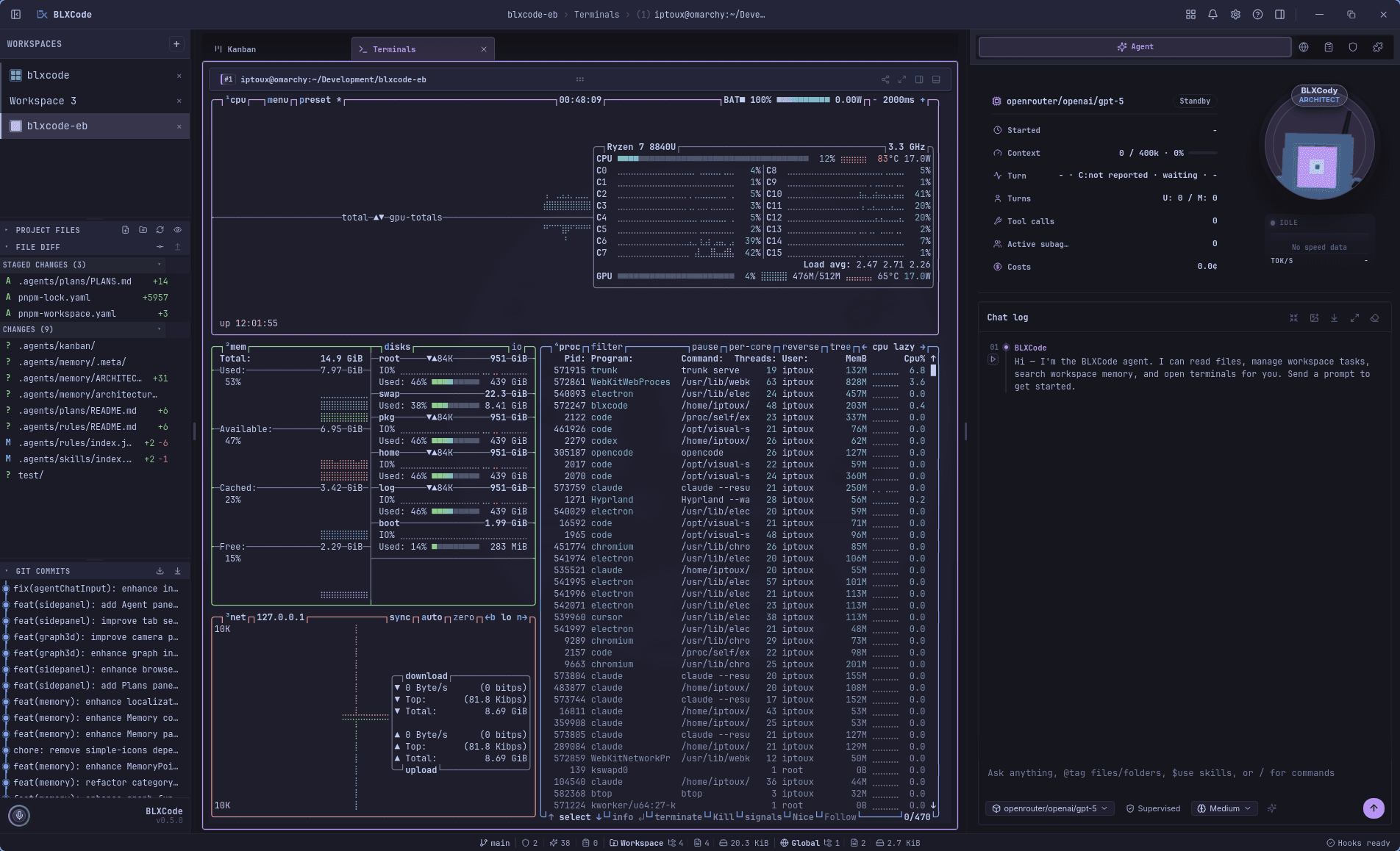Collapse the Staged Changes (3) group

(x=82, y=265)
